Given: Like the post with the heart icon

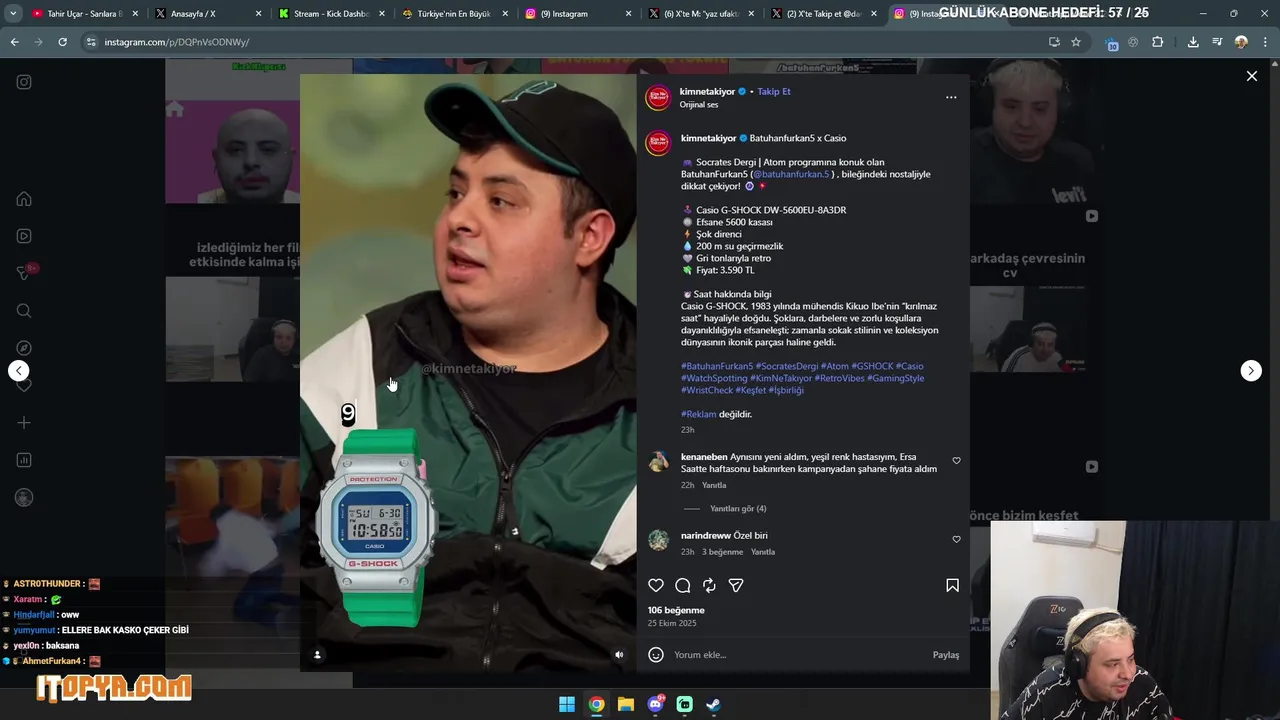Looking at the screenshot, I should tap(656, 585).
